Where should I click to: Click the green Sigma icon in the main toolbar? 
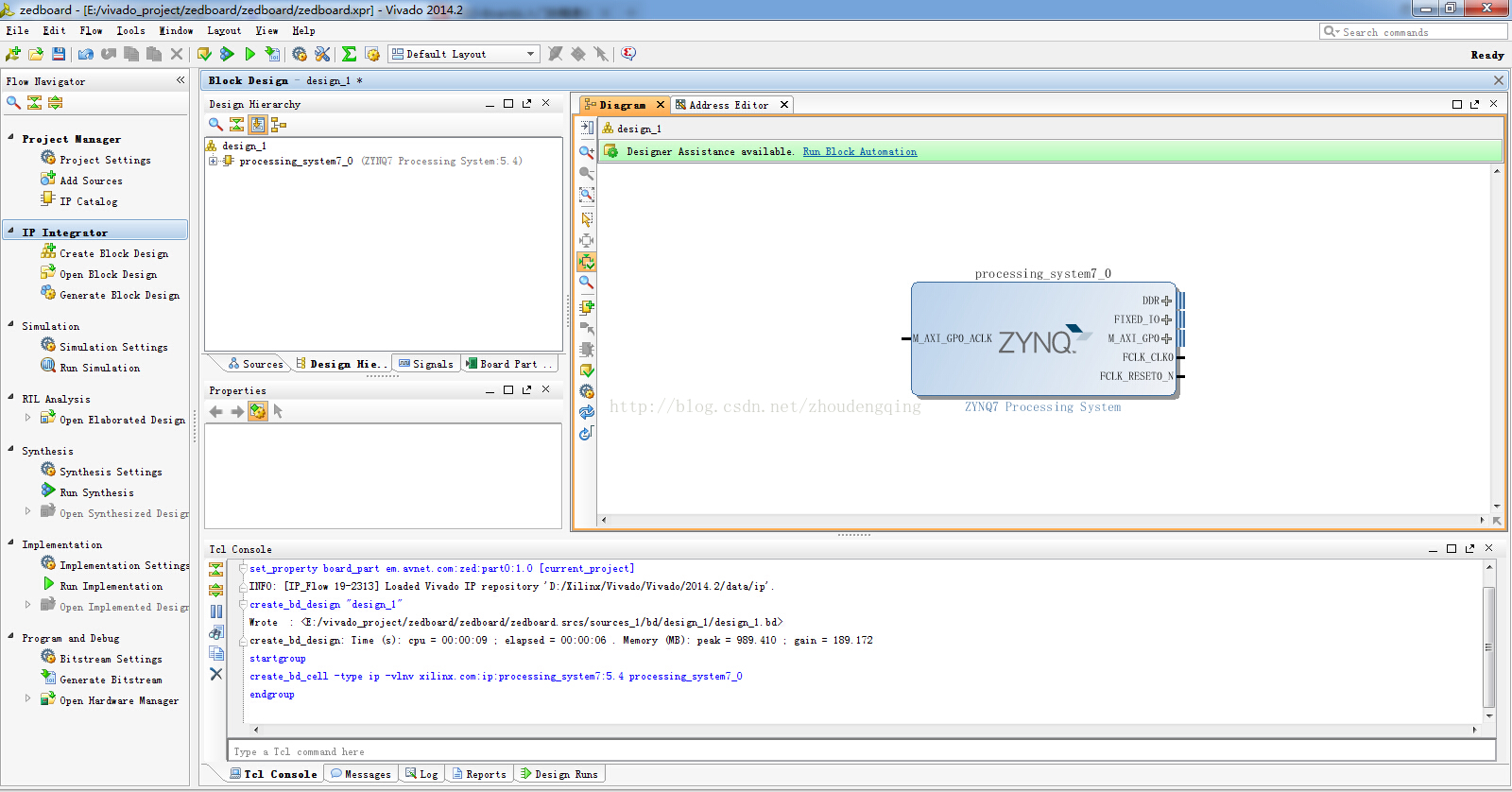tap(349, 54)
